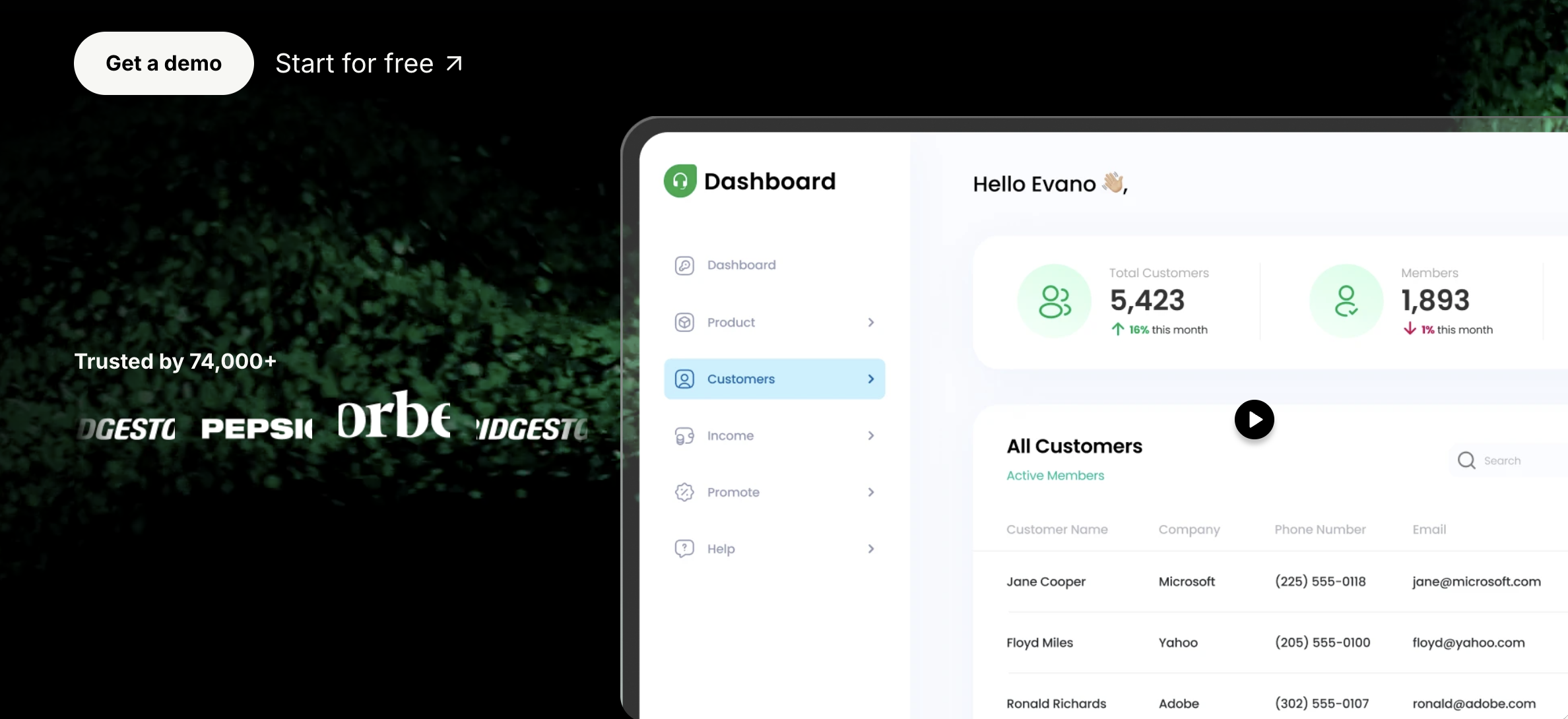Expand the Help menu chevron
The width and height of the screenshot is (1568, 719).
871,549
